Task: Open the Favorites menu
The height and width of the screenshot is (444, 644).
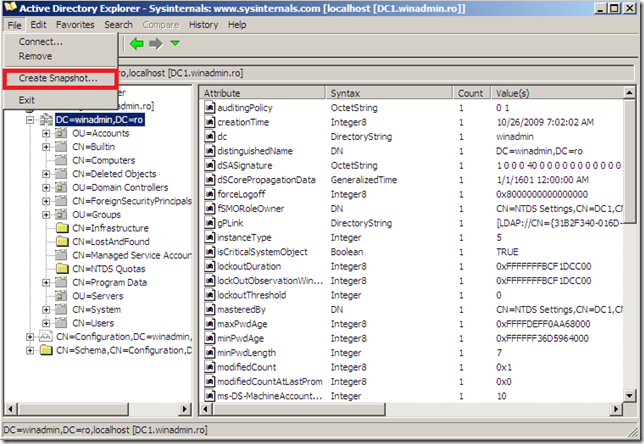Action: pos(75,25)
